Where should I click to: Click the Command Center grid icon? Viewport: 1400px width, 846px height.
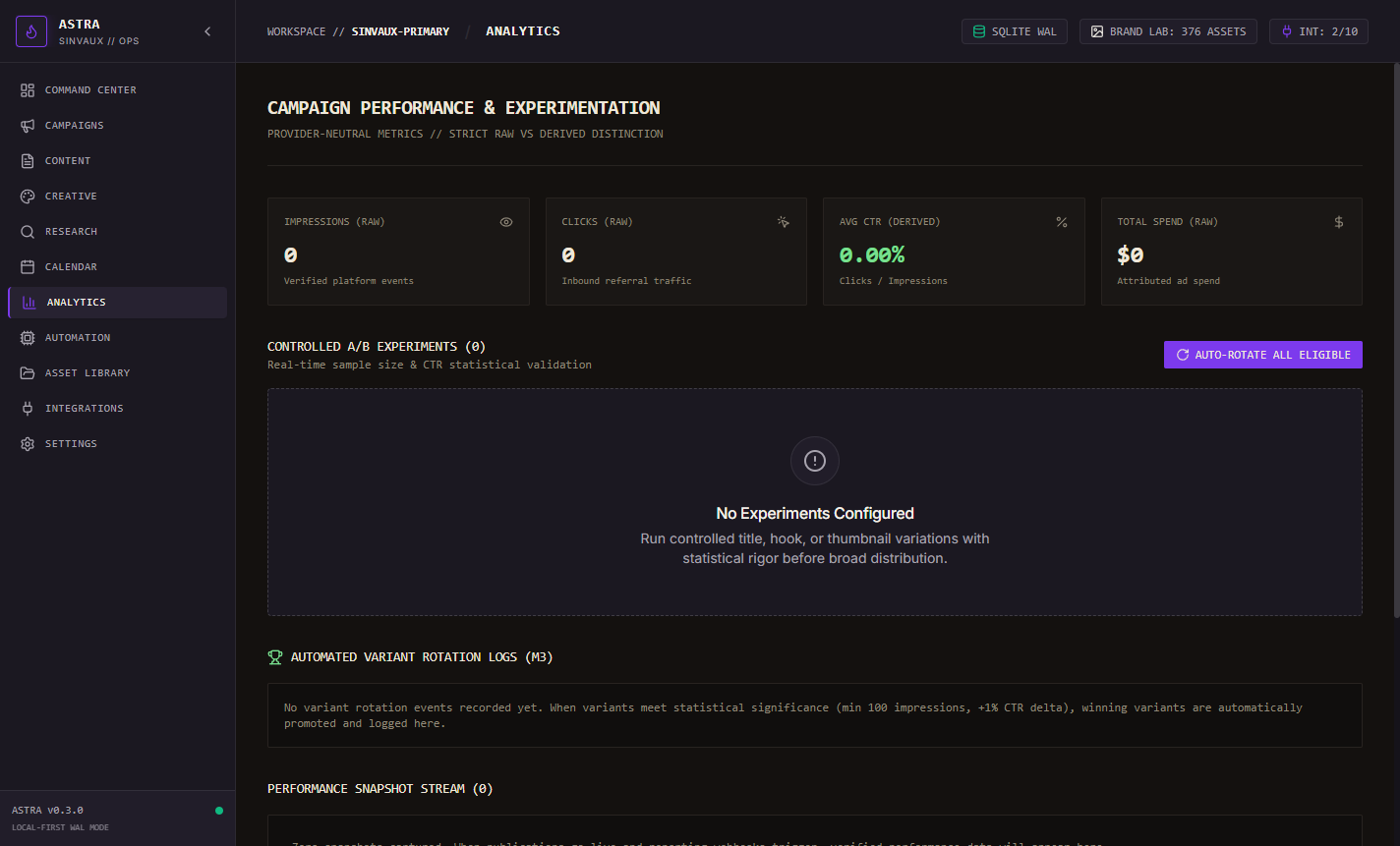point(28,90)
